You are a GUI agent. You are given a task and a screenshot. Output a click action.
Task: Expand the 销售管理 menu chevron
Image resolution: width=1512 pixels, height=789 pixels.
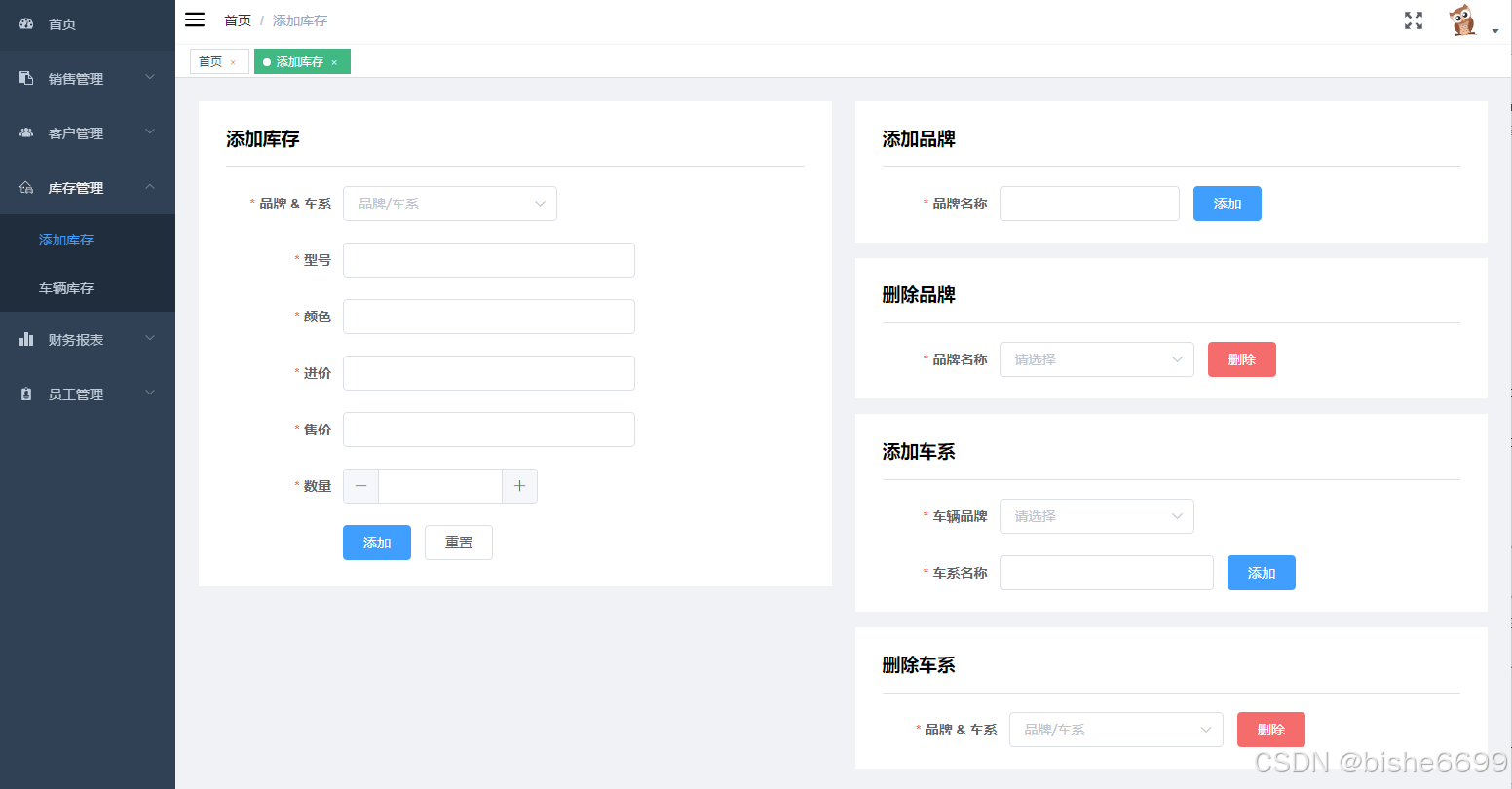tap(149, 78)
